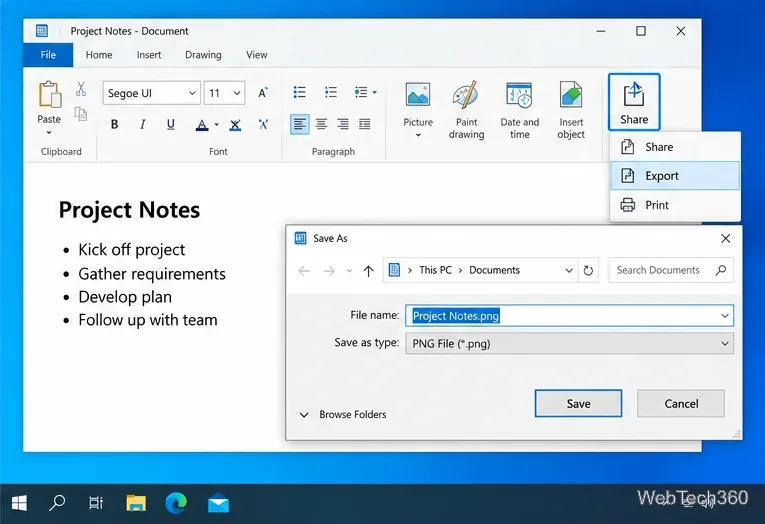Click the Copy icon under scissors

coord(81,114)
